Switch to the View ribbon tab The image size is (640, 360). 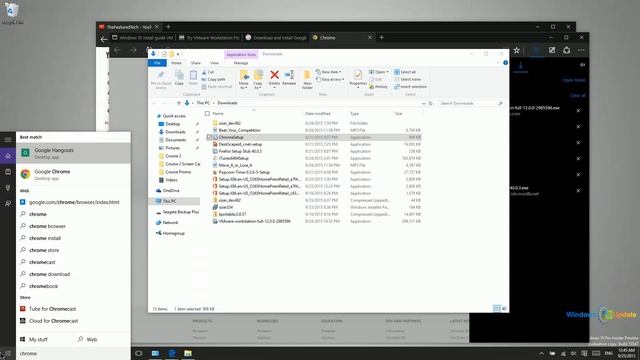click(214, 63)
